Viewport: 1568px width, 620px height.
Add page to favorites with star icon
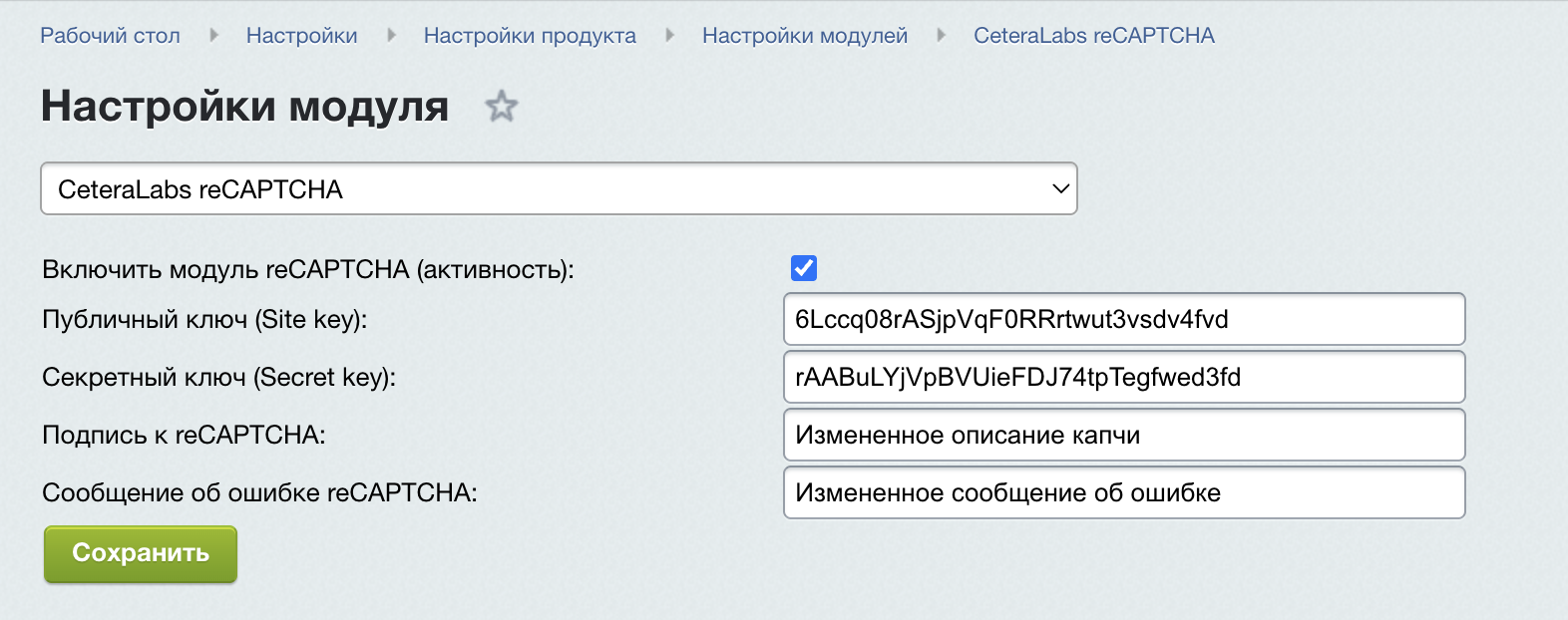[x=502, y=106]
